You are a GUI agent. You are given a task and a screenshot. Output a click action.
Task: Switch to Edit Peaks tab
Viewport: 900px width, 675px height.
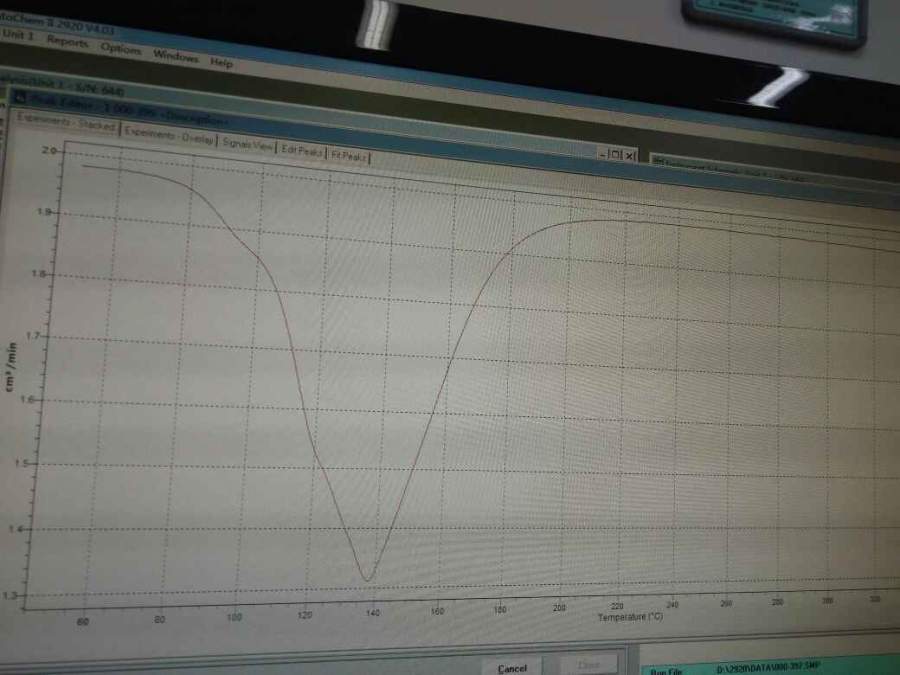click(302, 151)
